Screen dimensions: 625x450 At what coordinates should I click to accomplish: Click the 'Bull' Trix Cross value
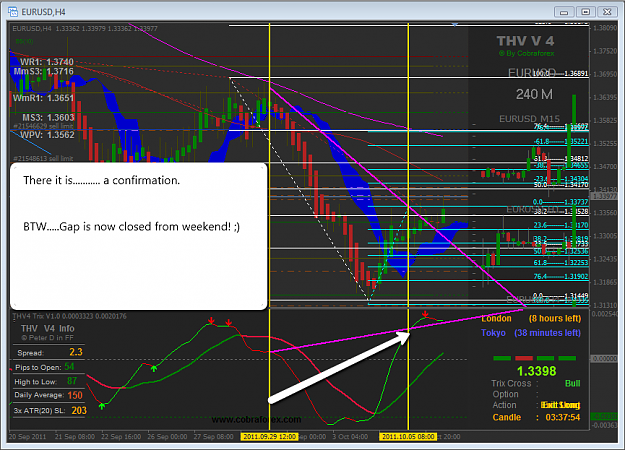[572, 383]
